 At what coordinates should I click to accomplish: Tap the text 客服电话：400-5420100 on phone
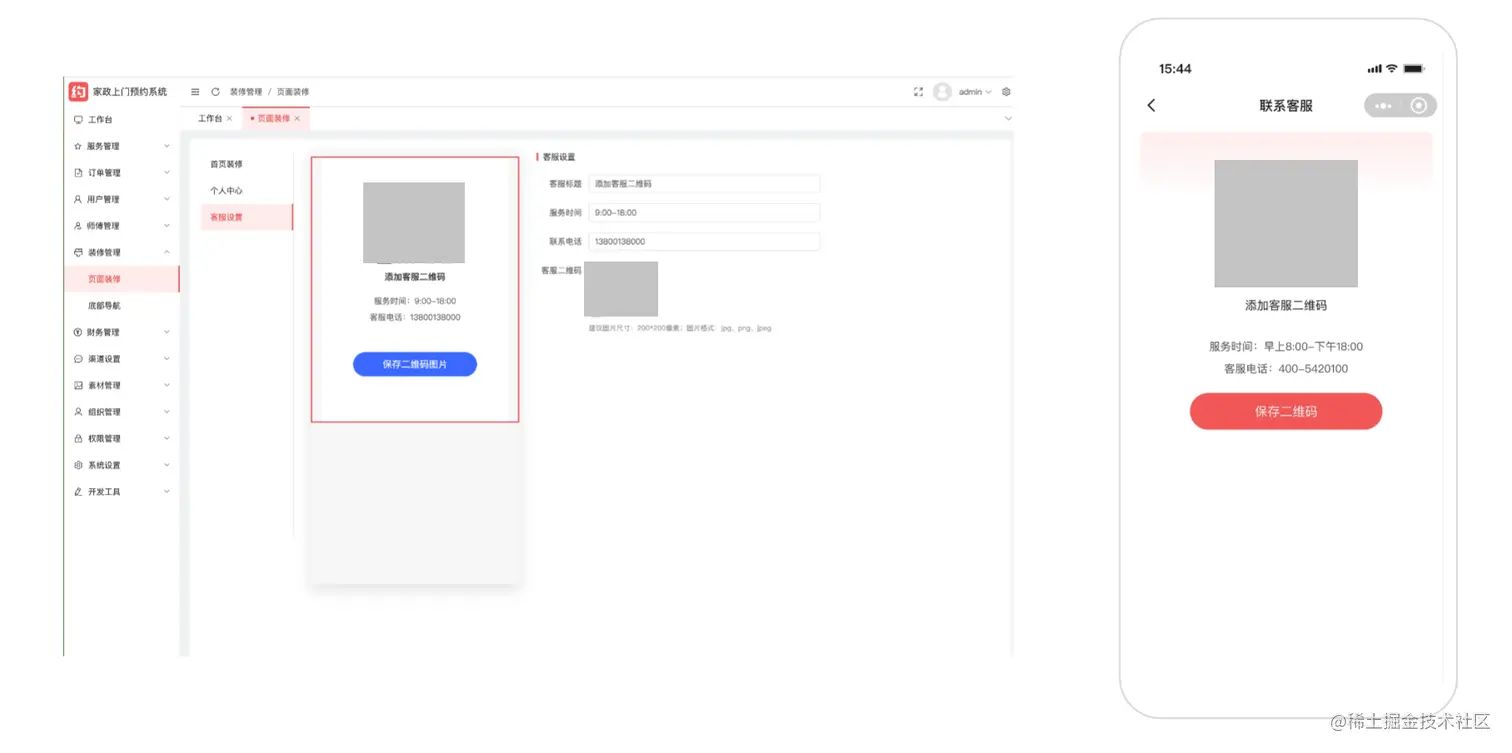point(1286,369)
